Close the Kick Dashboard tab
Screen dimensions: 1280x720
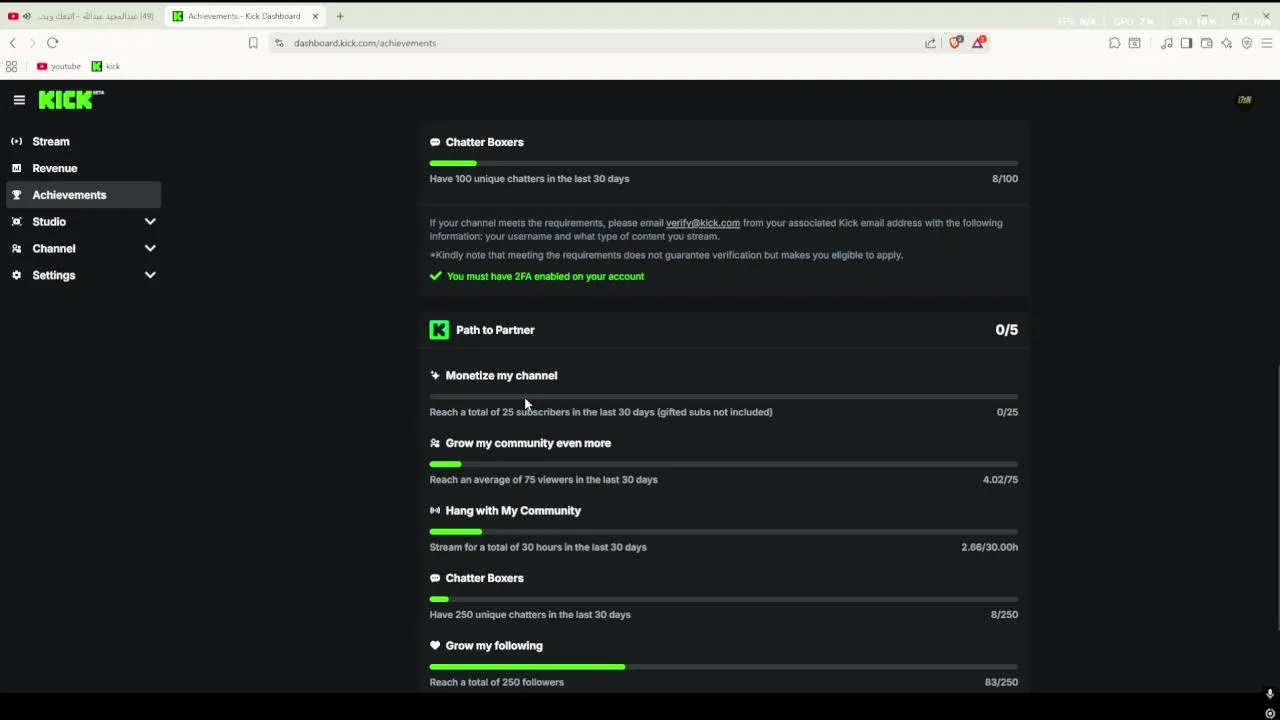pyautogui.click(x=315, y=16)
